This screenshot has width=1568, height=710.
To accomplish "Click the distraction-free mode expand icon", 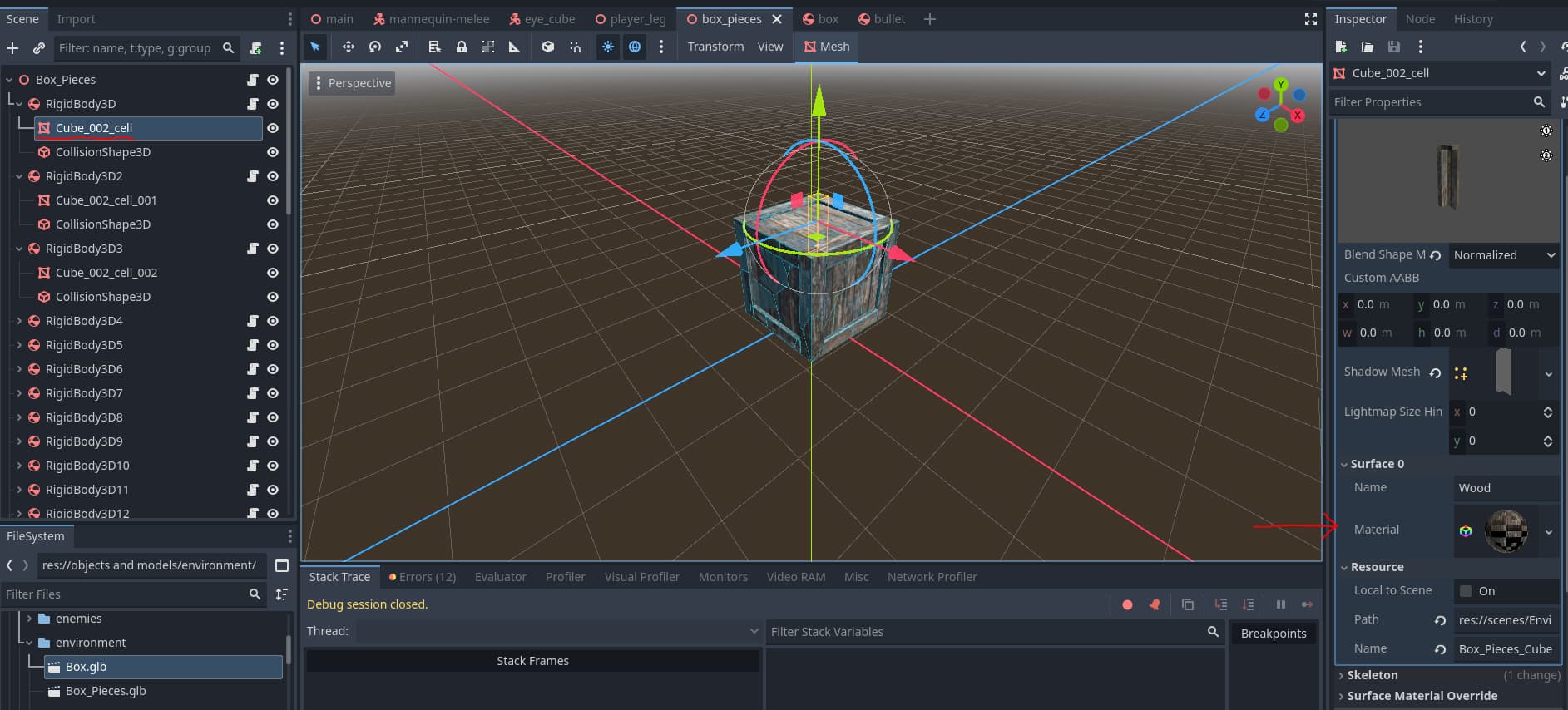I will pyautogui.click(x=1310, y=19).
